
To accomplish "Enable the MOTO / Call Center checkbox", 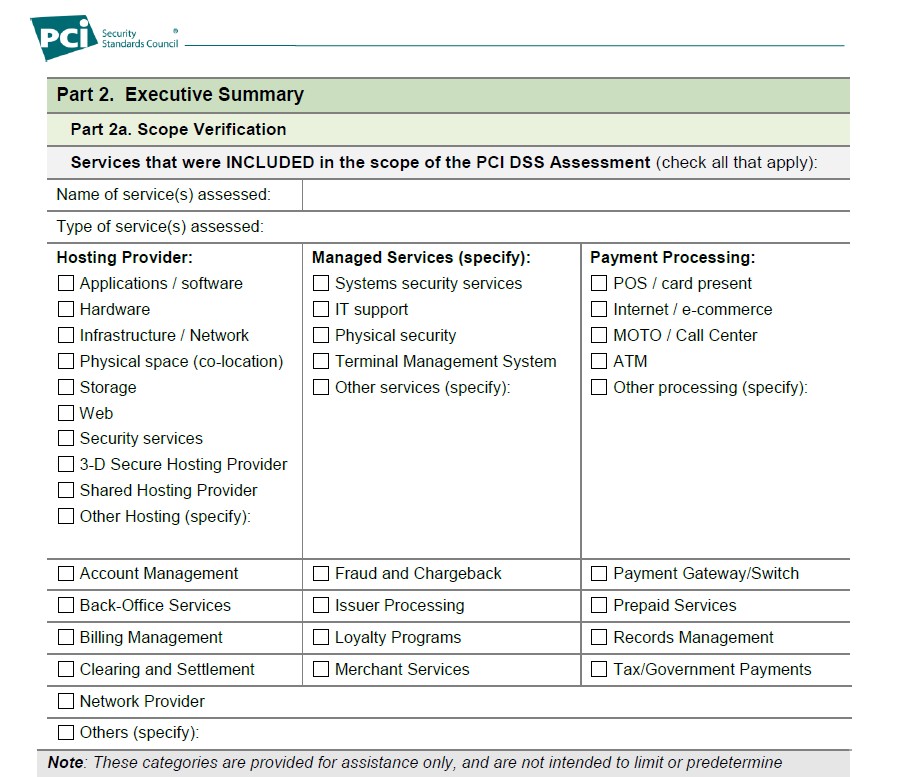I will 599,335.
